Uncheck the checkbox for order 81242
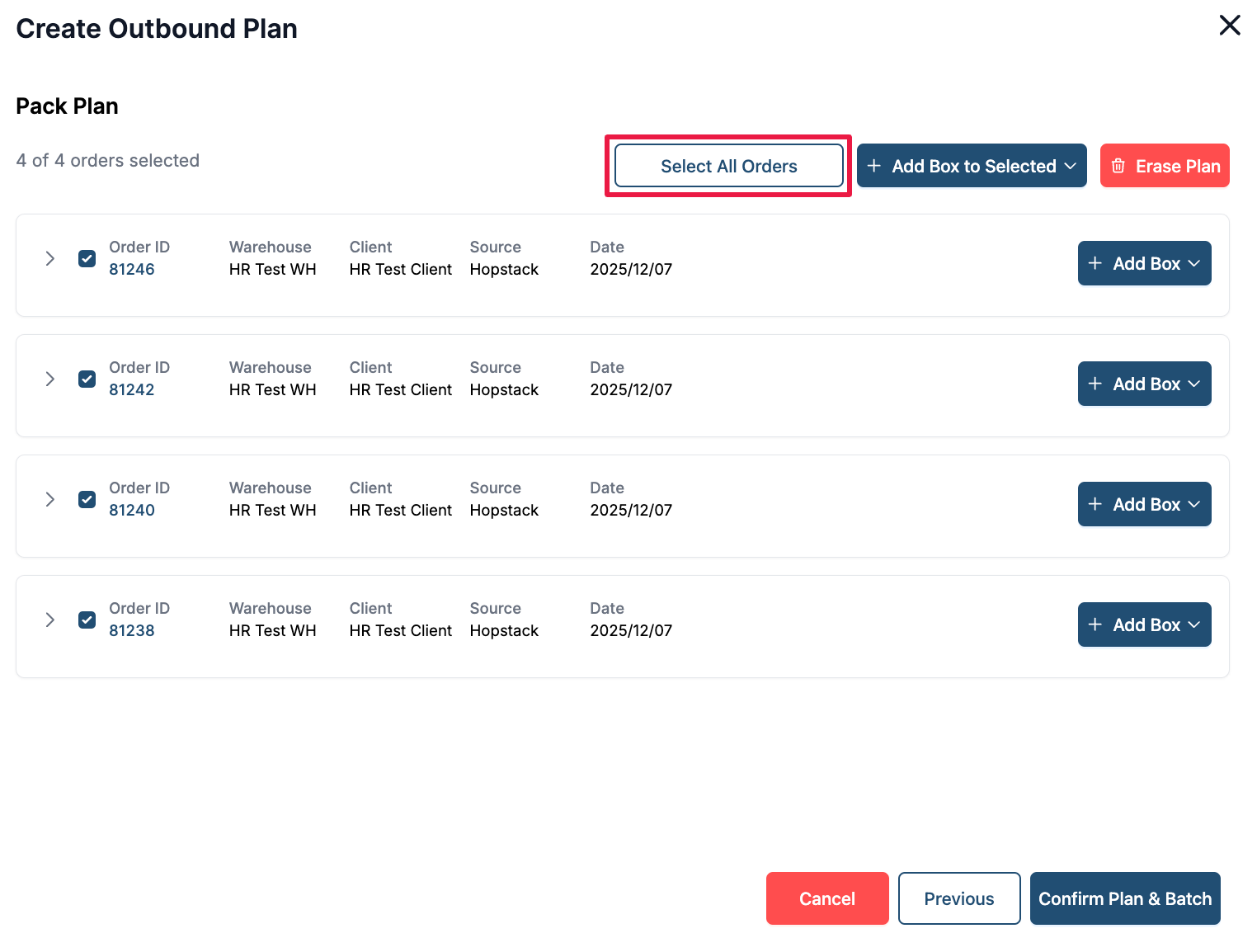 [87, 379]
